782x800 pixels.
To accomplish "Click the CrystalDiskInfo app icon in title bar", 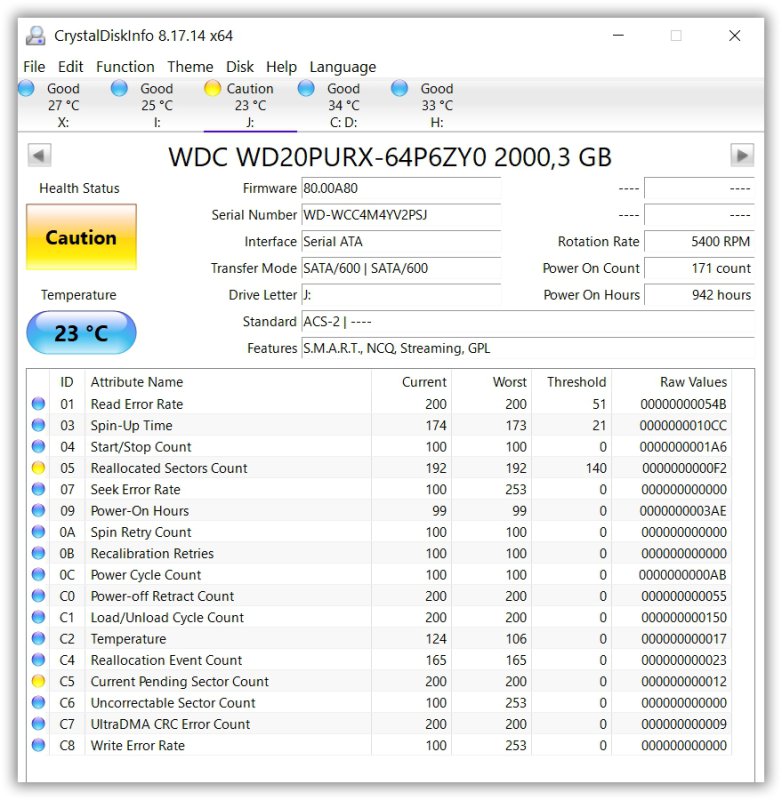I will (35, 36).
